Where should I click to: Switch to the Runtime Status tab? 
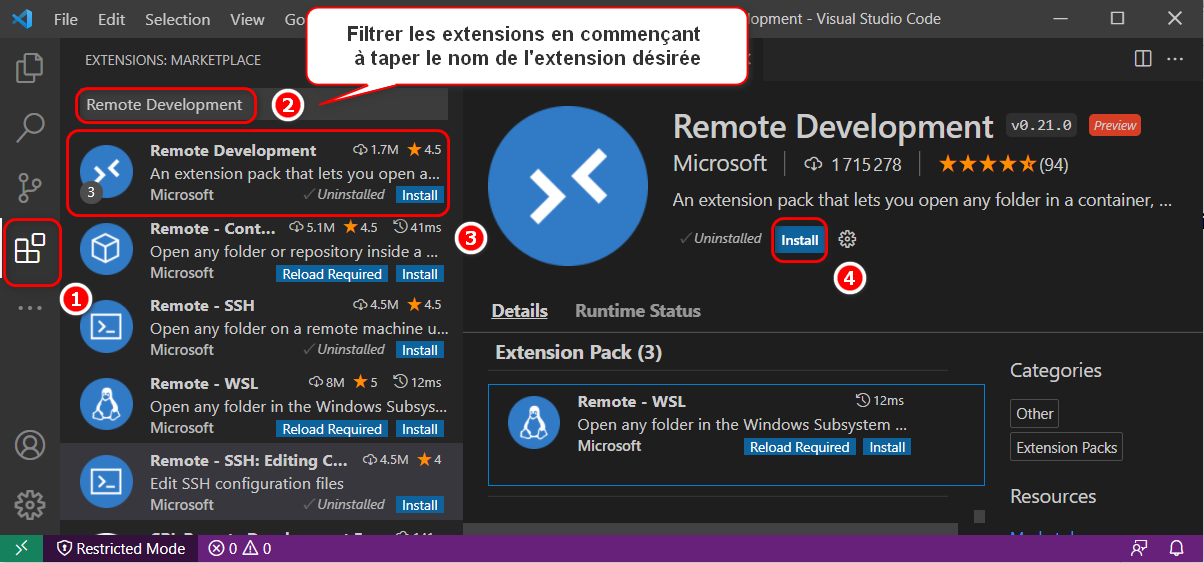coord(638,311)
